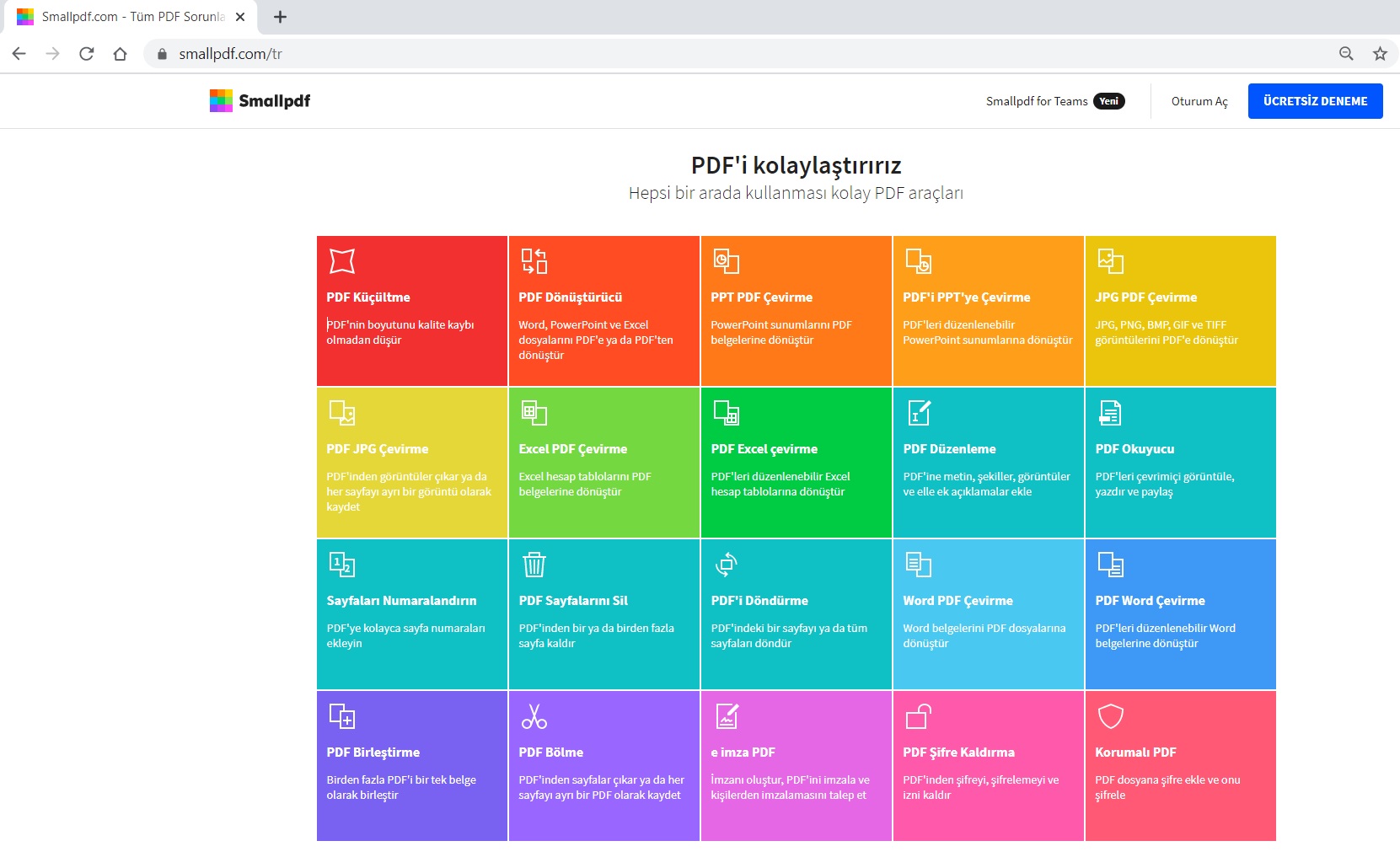This screenshot has width=1400, height=857.
Task: Click the PDF Bölme scissors icon
Action: (534, 716)
